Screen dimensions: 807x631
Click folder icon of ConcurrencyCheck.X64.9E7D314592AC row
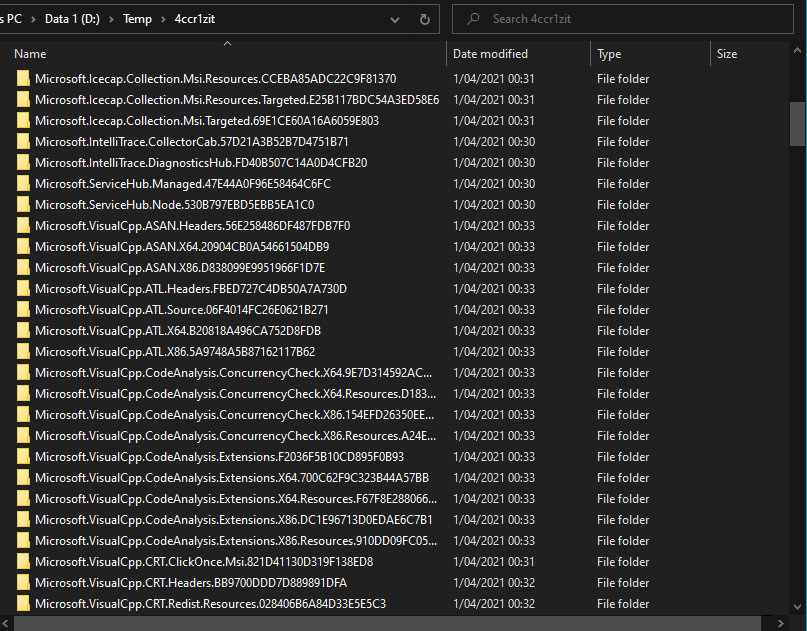point(23,373)
